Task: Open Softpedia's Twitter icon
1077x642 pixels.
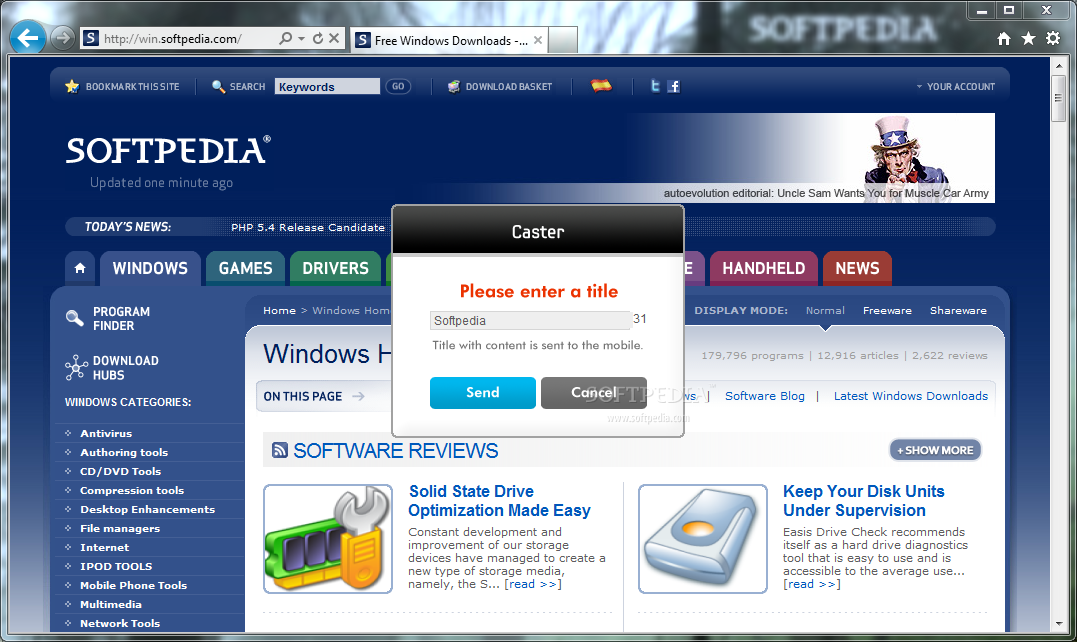Action: [655, 86]
